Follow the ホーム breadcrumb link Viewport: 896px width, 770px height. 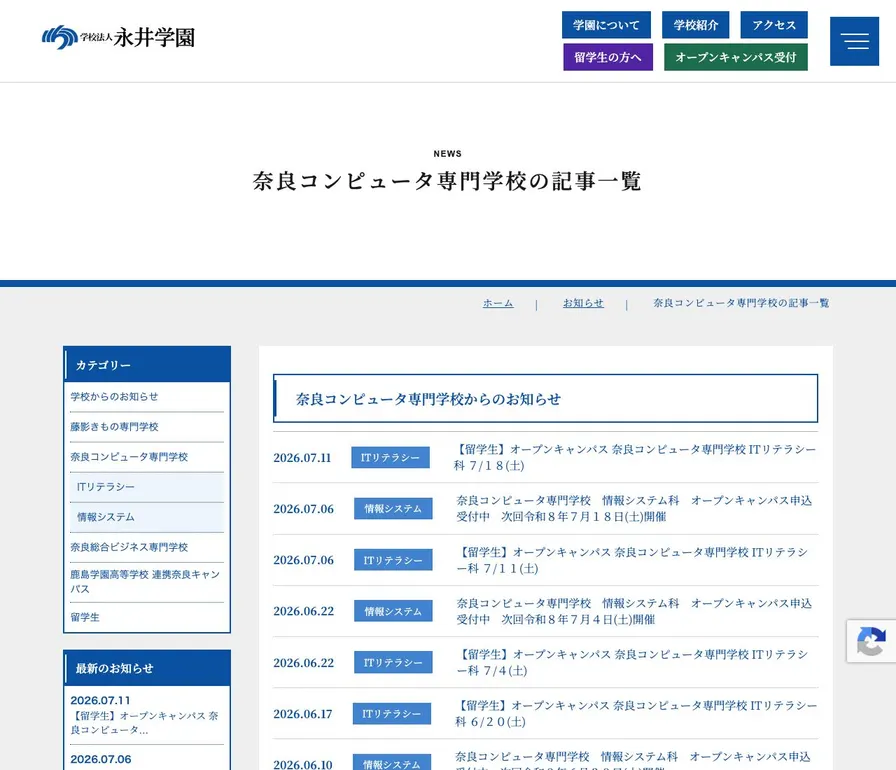tap(498, 303)
